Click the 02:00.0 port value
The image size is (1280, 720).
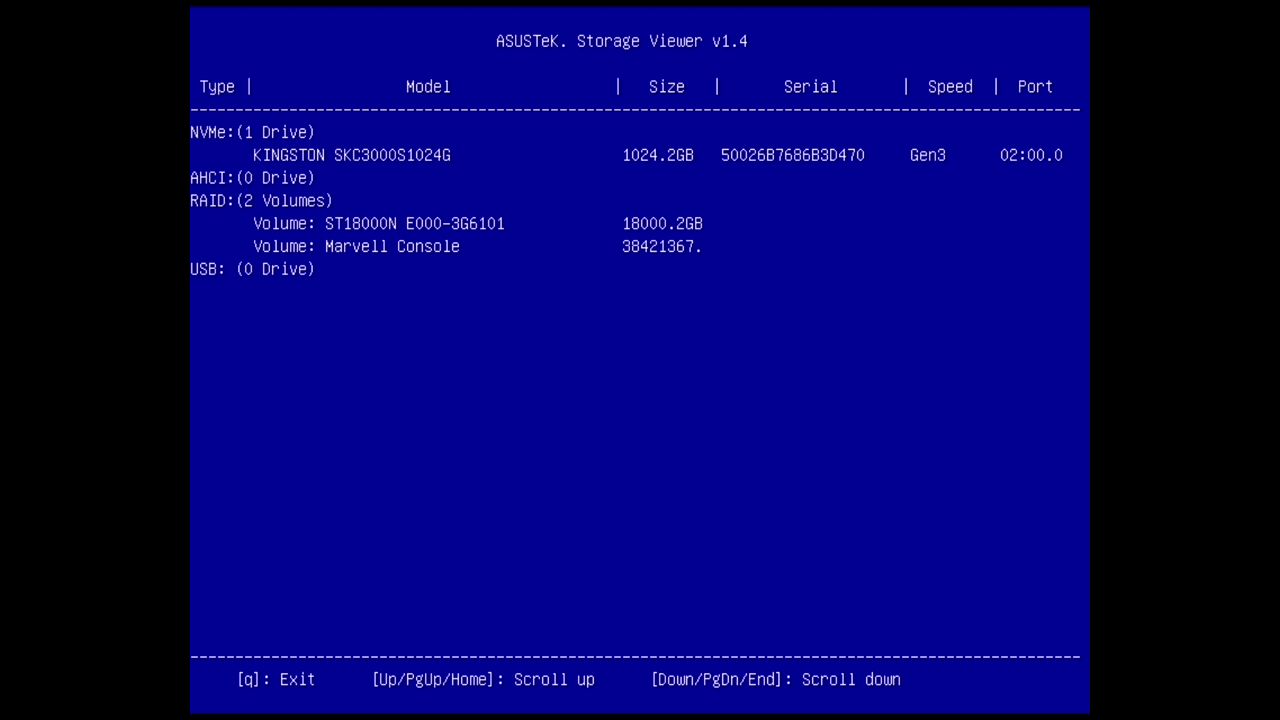[x=1031, y=155]
